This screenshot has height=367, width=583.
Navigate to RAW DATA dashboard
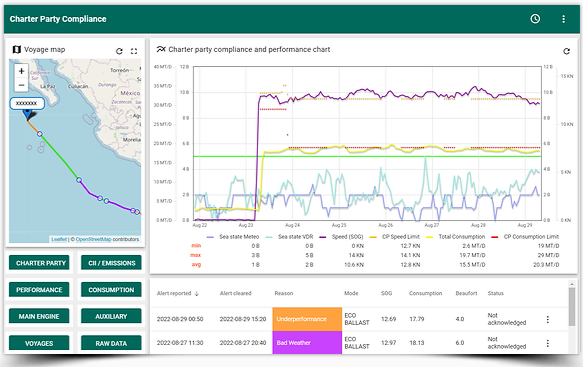(x=111, y=343)
